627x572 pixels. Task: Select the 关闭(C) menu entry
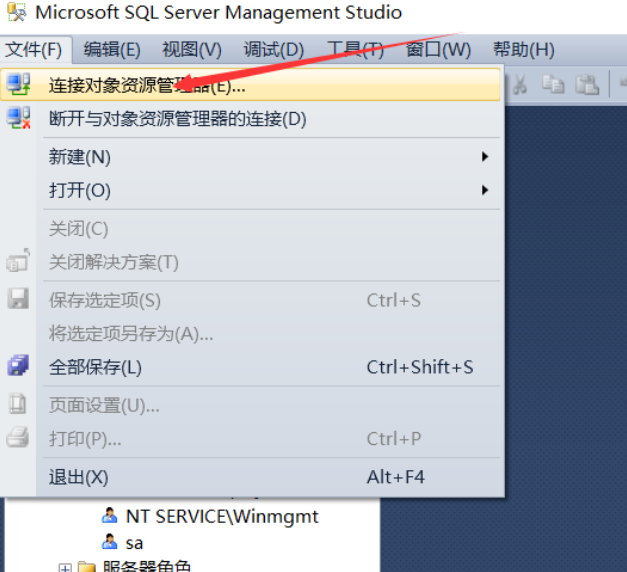click(x=250, y=228)
